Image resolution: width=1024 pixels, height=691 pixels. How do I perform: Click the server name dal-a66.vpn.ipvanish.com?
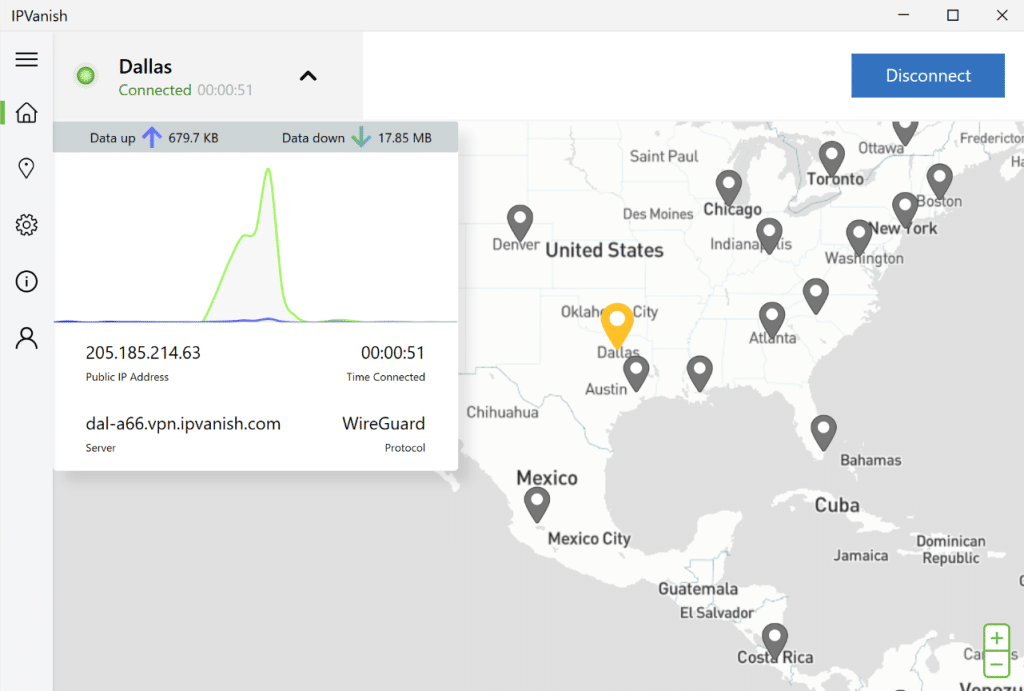pyautogui.click(x=183, y=424)
